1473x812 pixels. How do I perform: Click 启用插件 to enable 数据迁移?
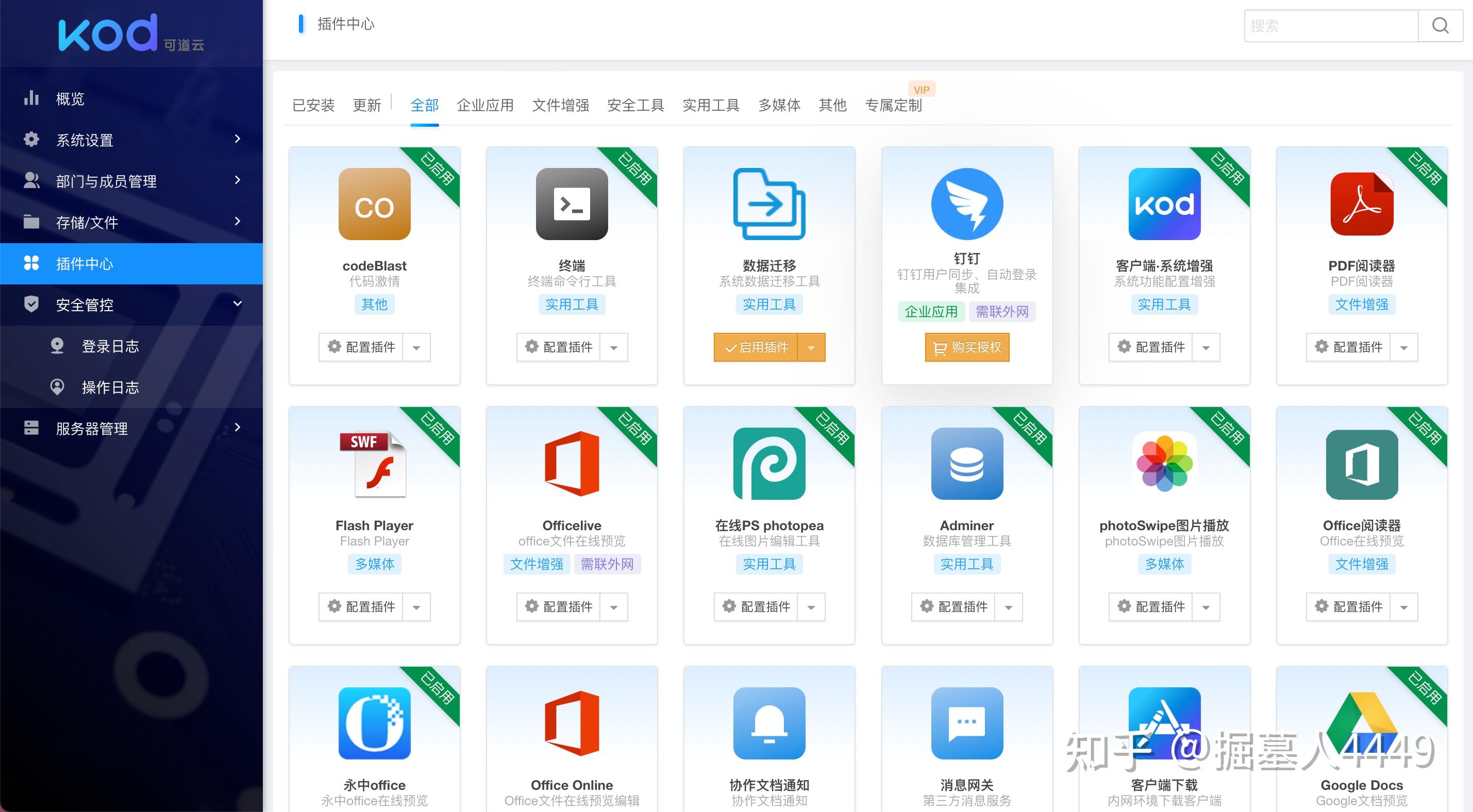tap(758, 347)
